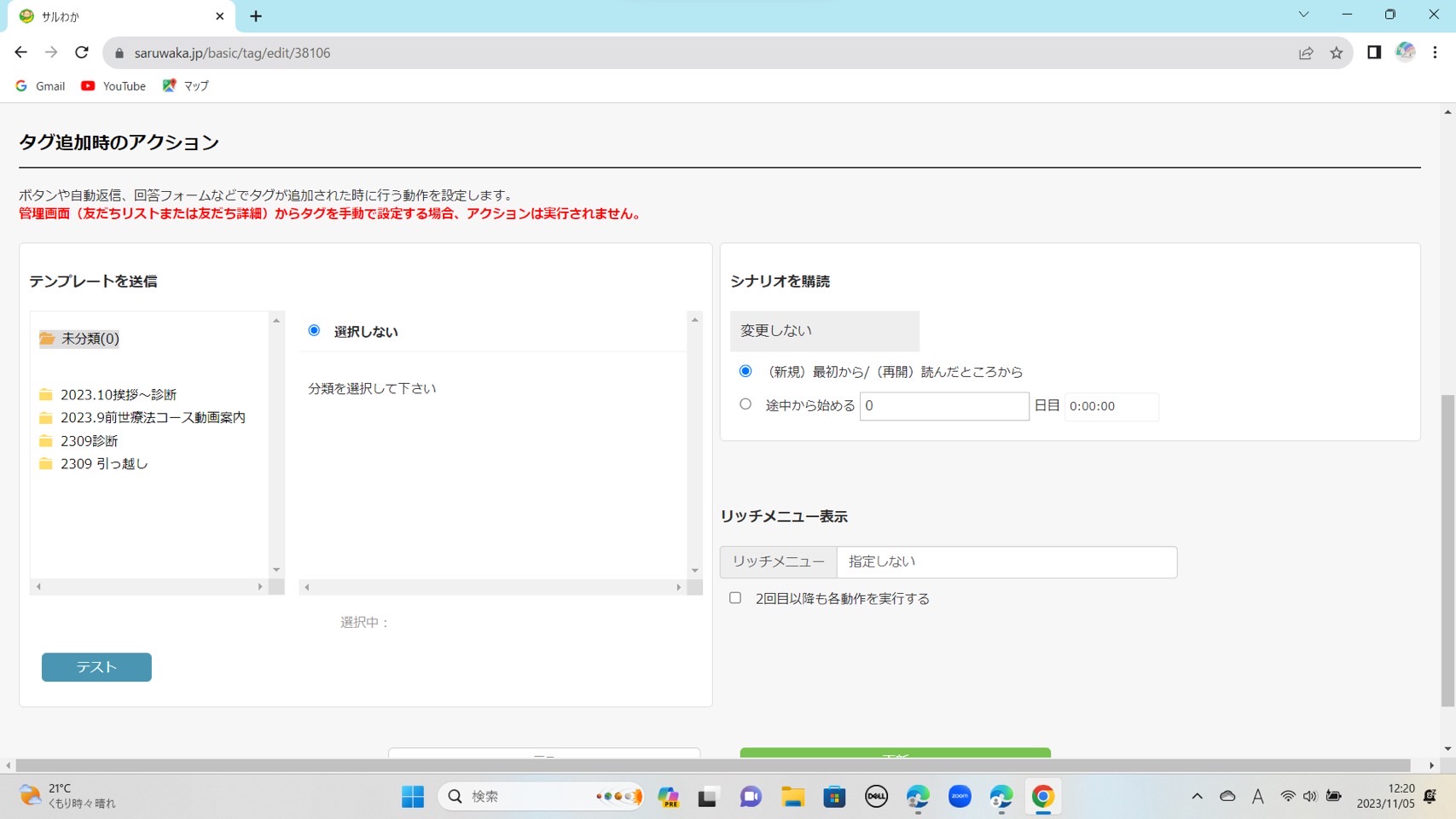Select the サルわか browser tab
The width and height of the screenshot is (1456, 819).
[122, 16]
